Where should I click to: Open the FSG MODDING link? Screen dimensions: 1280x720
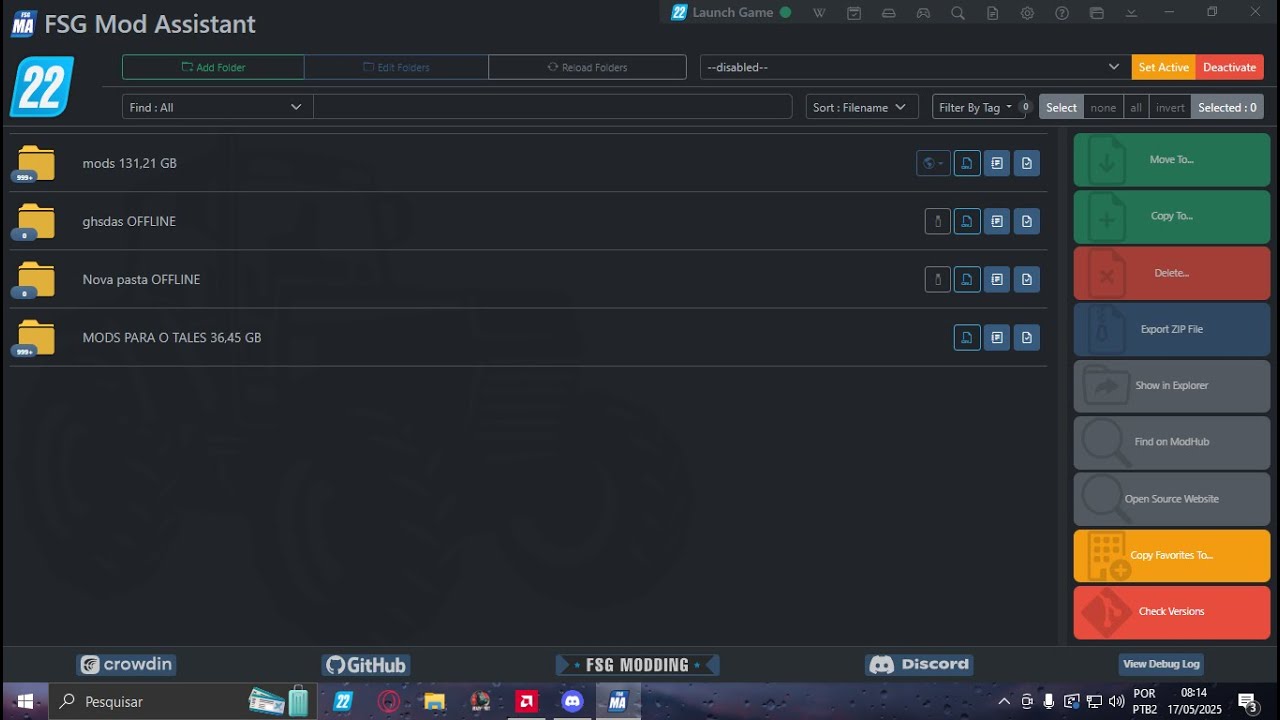click(x=638, y=665)
